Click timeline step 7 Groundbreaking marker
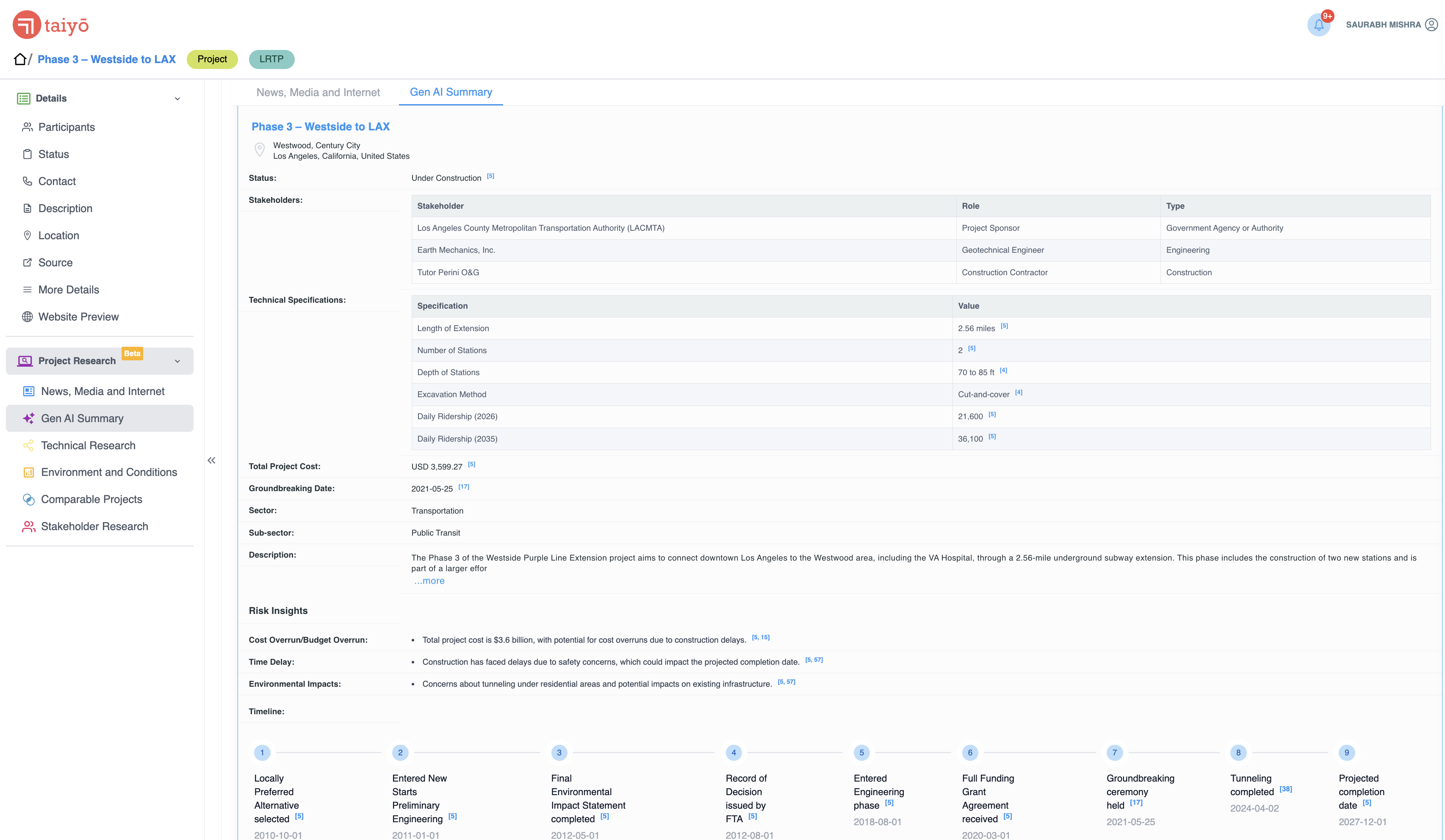 pos(1114,752)
